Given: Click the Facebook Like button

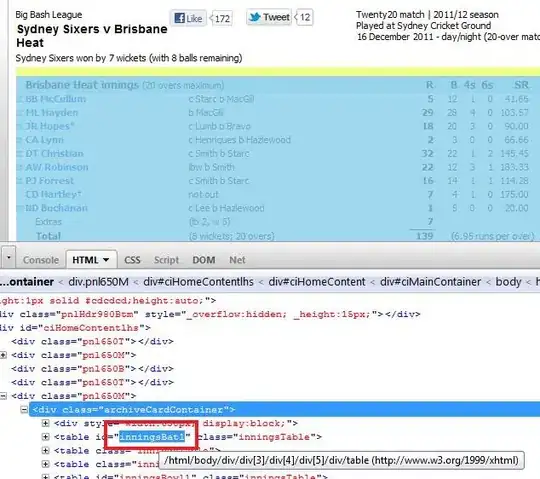Looking at the screenshot, I should [188, 18].
